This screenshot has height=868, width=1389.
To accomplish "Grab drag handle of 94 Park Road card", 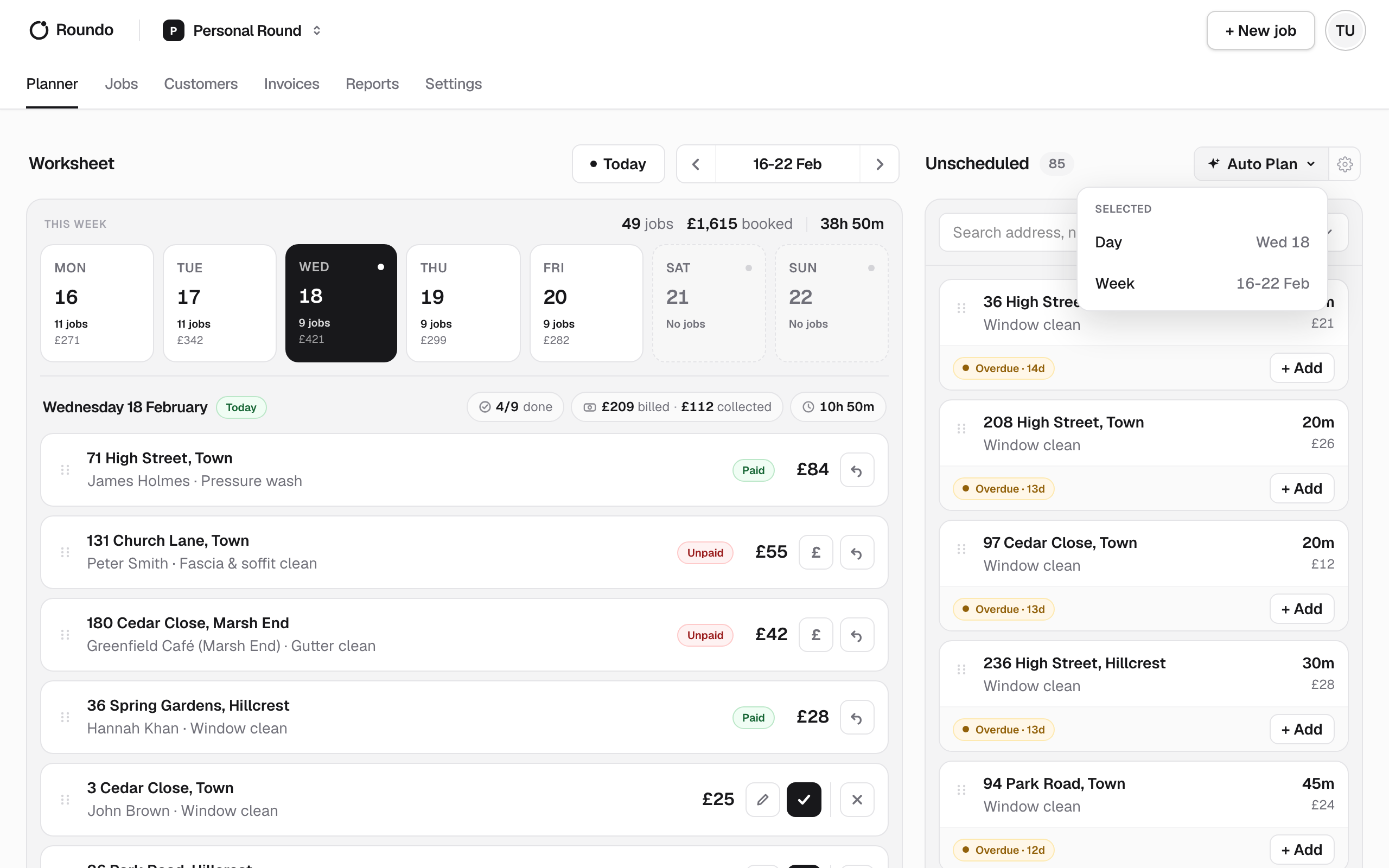I will 961,790.
